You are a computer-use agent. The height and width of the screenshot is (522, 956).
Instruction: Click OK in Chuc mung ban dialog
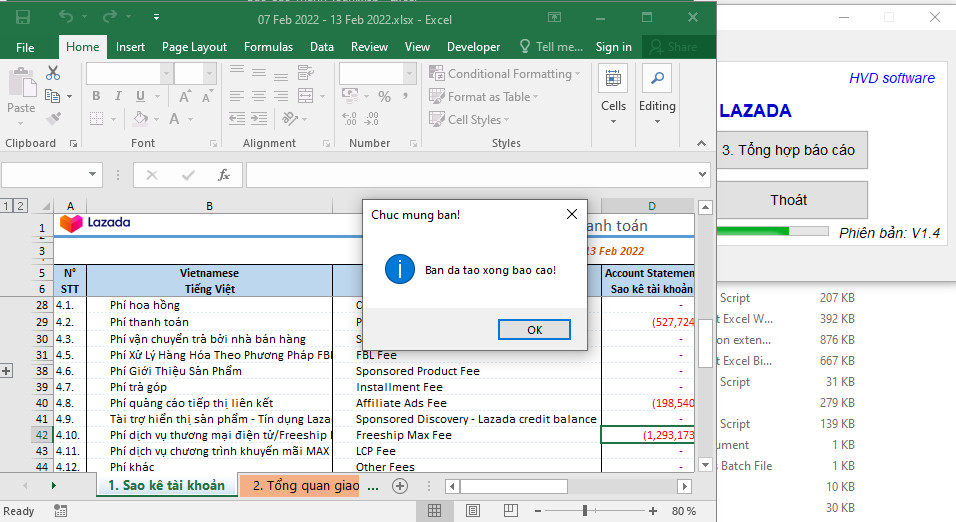tap(534, 330)
